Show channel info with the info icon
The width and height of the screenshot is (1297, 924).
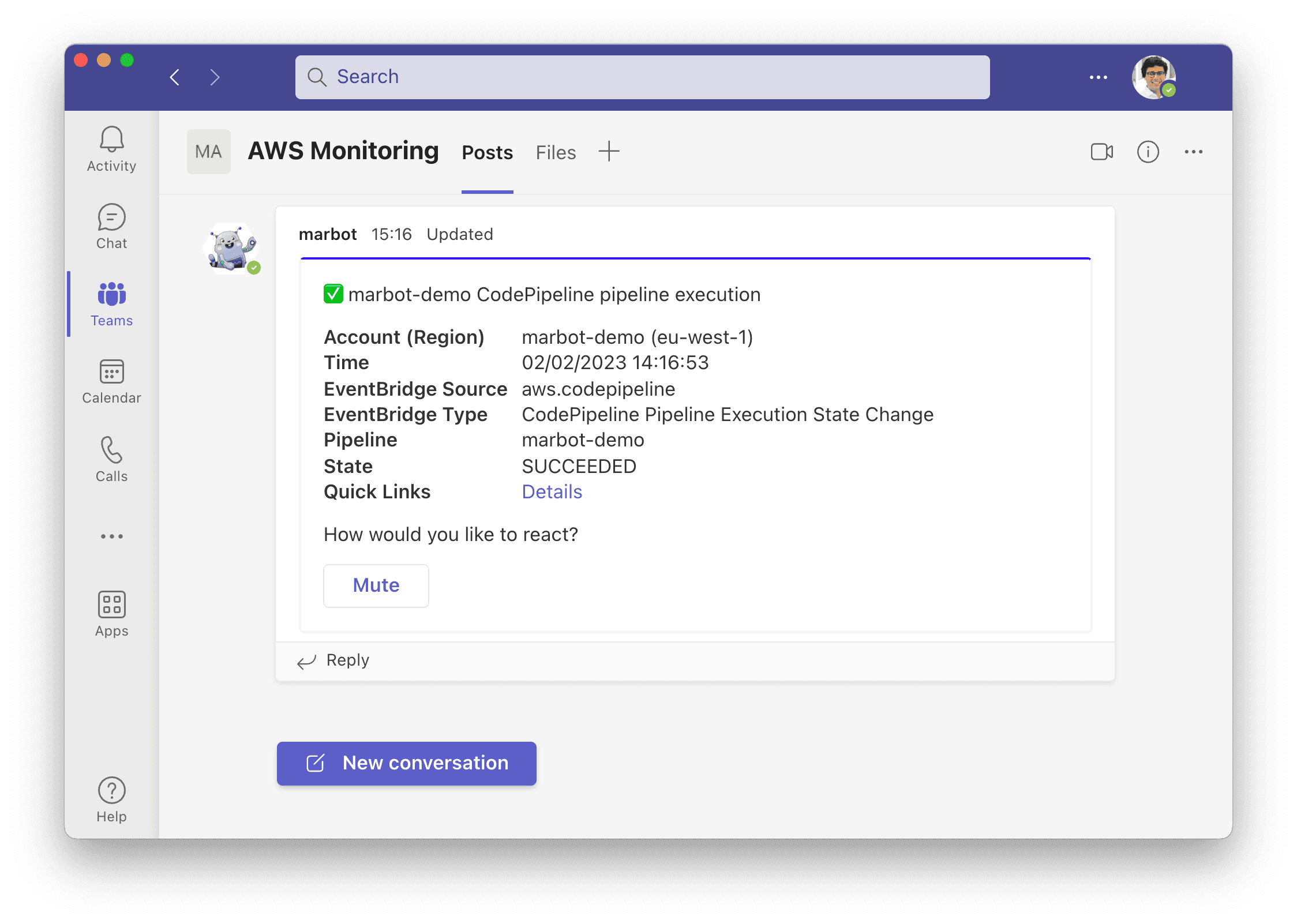coord(1148,152)
